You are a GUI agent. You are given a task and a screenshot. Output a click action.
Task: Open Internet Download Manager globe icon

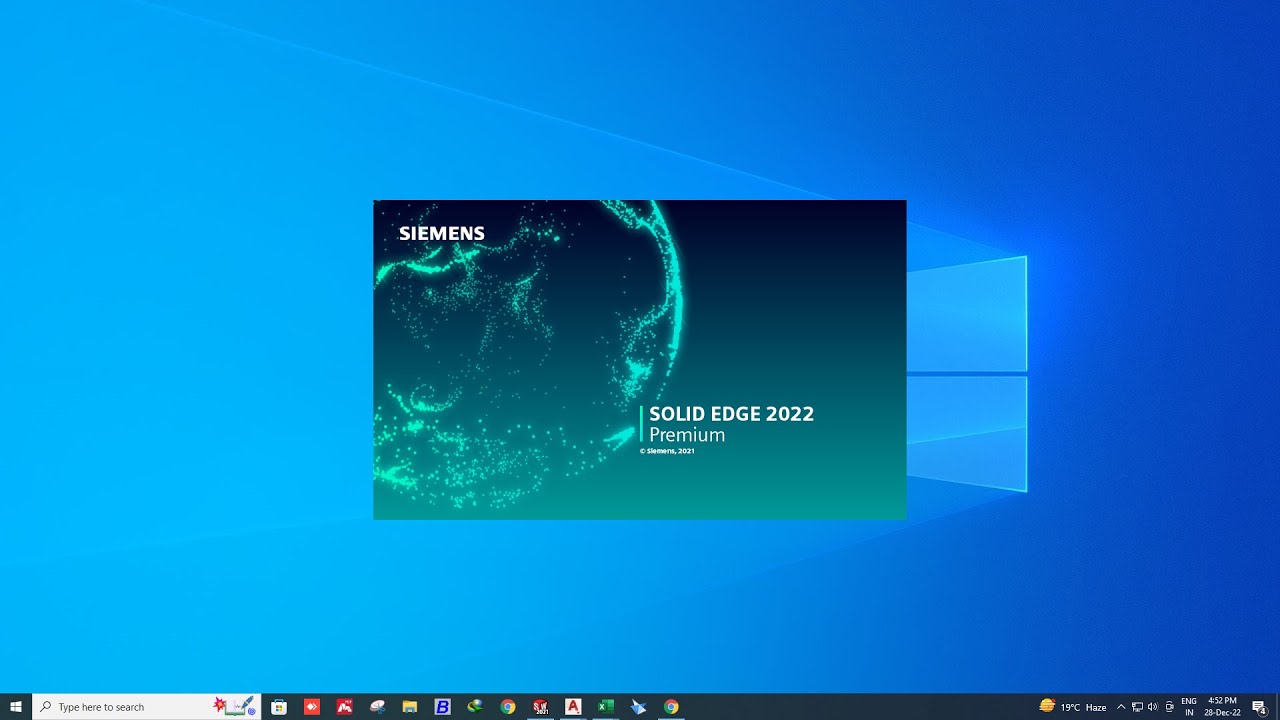475,707
